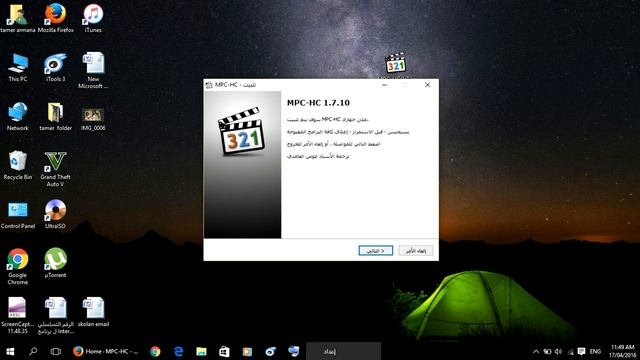Viewport: 640px width, 360px height.
Task: Open Microsoft Edge from the taskbar
Action: click(x=178, y=351)
